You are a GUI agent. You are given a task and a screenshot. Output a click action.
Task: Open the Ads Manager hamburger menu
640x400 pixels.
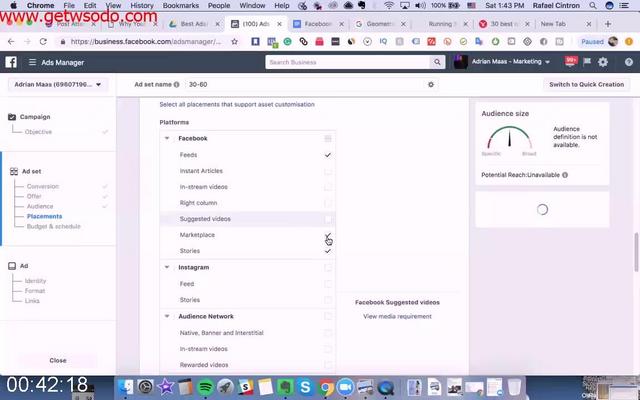pyautogui.click(x=32, y=62)
